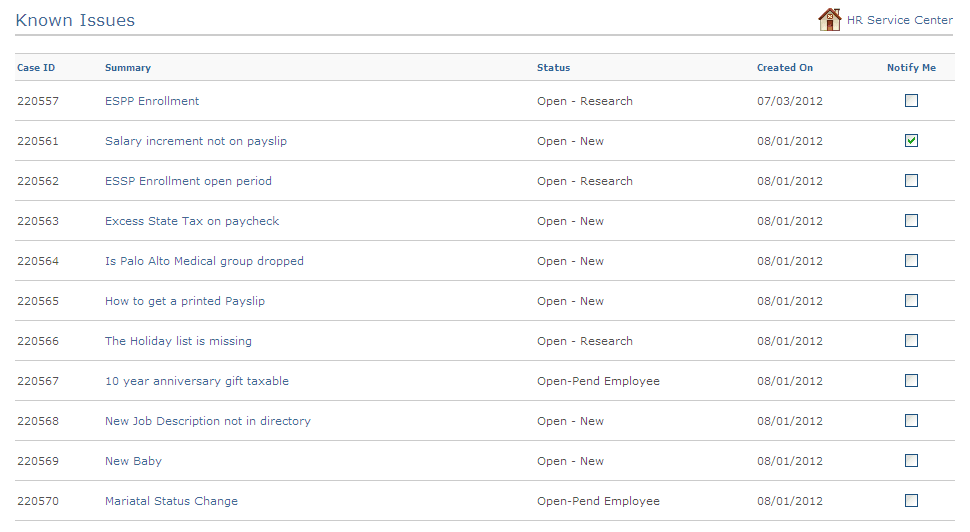The width and height of the screenshot is (970, 532).
Task: Select case ID 220566
Action: tap(38, 341)
